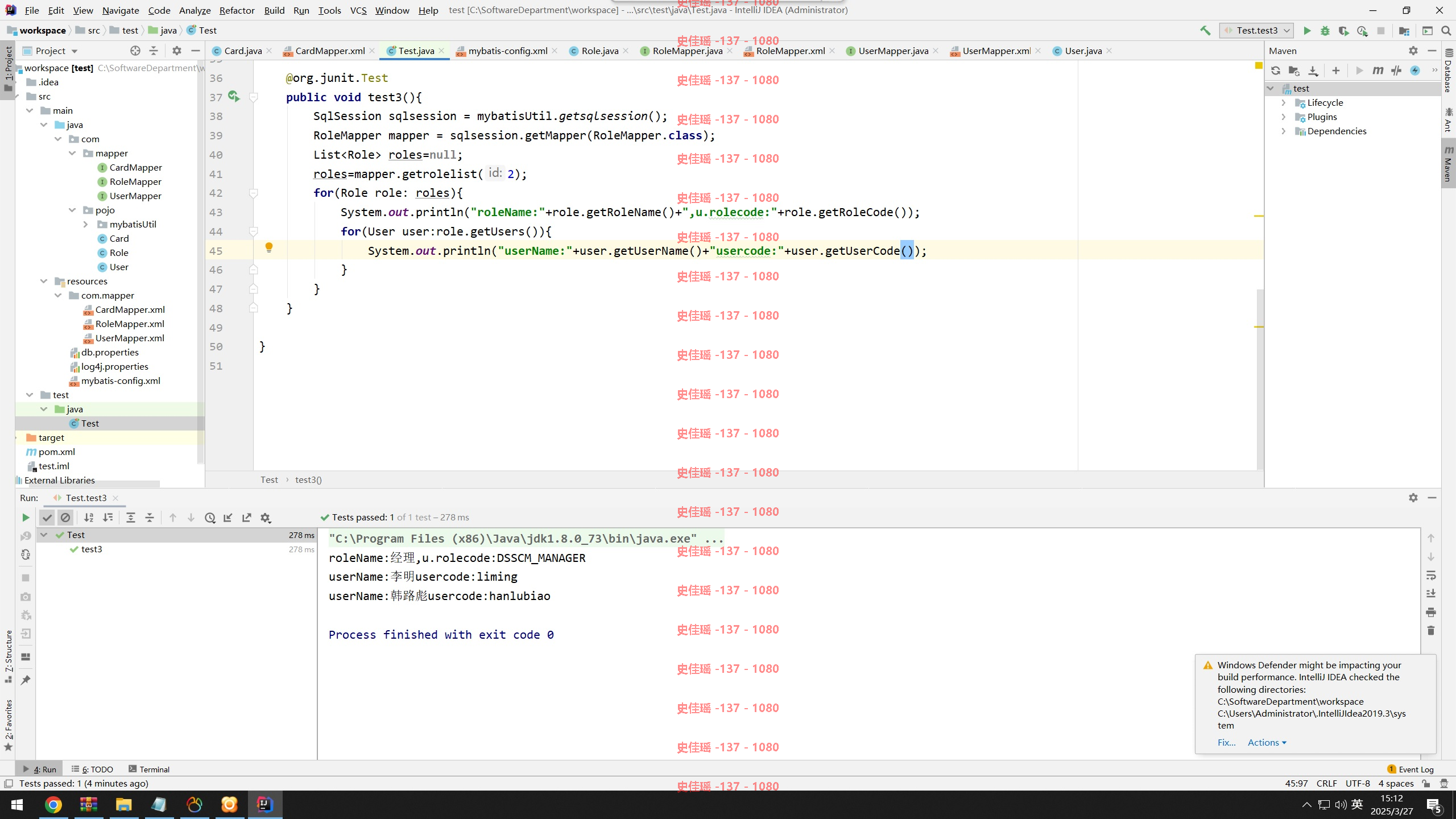1456x819 pixels.
Task: Open the VCS menu
Action: tap(358, 10)
